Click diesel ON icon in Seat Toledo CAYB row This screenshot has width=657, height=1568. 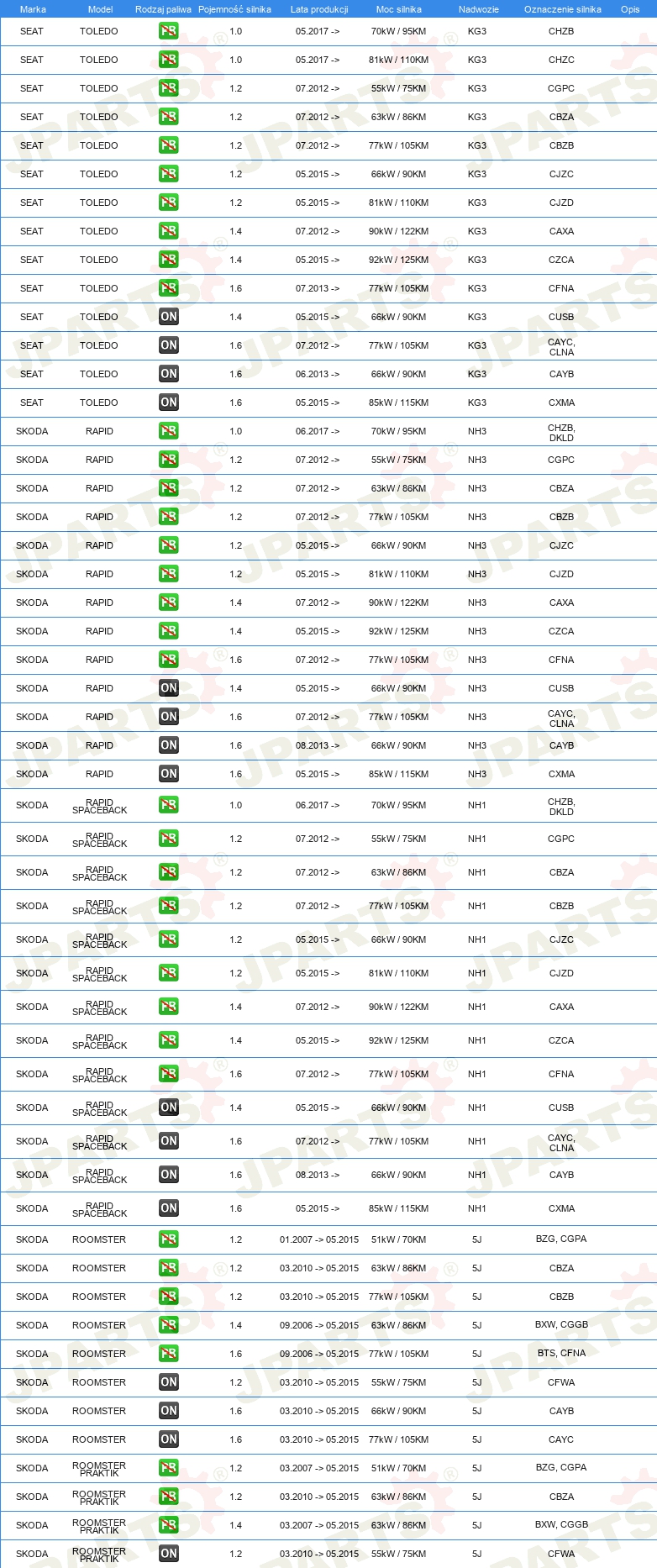169,374
